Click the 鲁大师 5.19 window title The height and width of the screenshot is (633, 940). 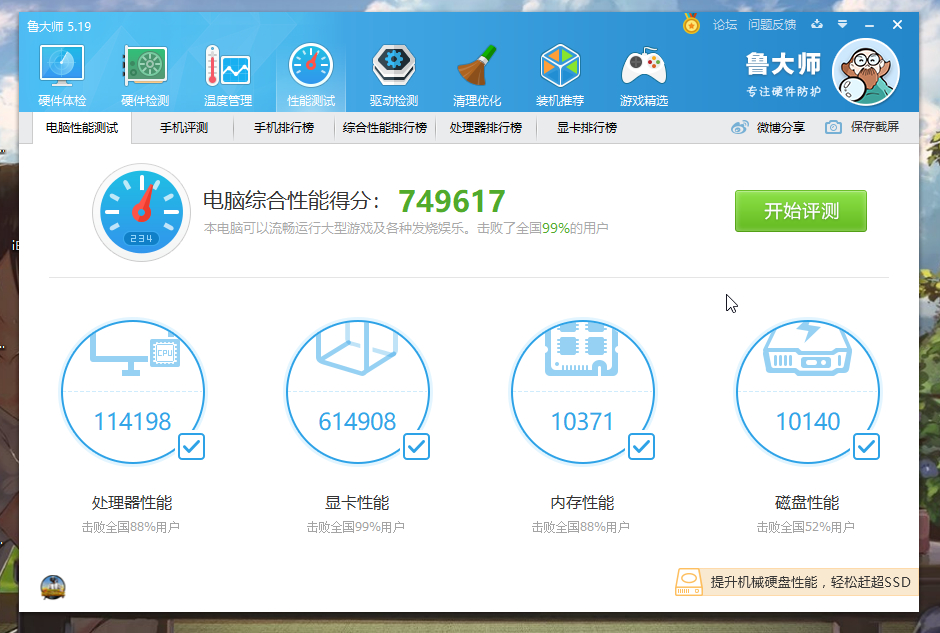(x=59, y=26)
